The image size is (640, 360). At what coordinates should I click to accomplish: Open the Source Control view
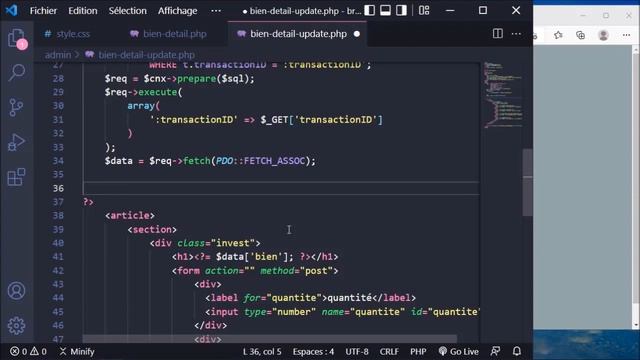[x=16, y=108]
